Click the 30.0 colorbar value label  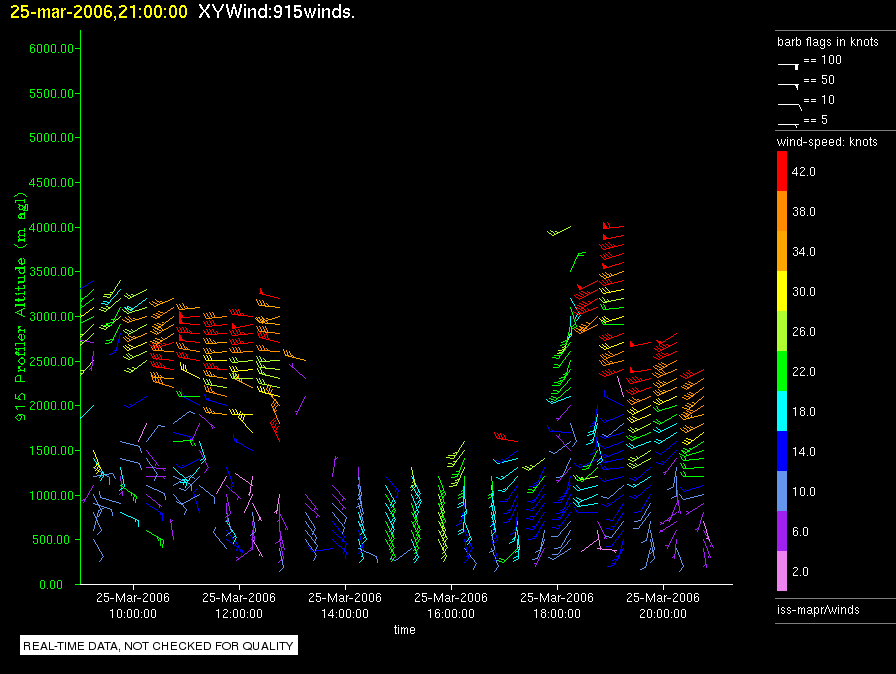[x=803, y=292]
